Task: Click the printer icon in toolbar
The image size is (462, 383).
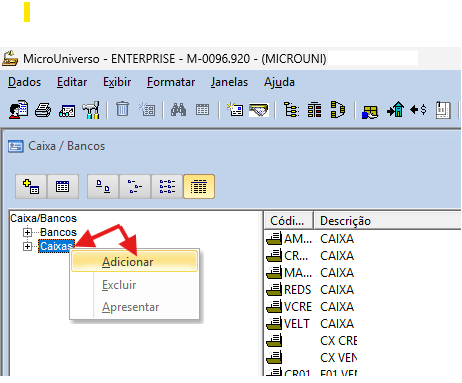Action: [x=43, y=110]
